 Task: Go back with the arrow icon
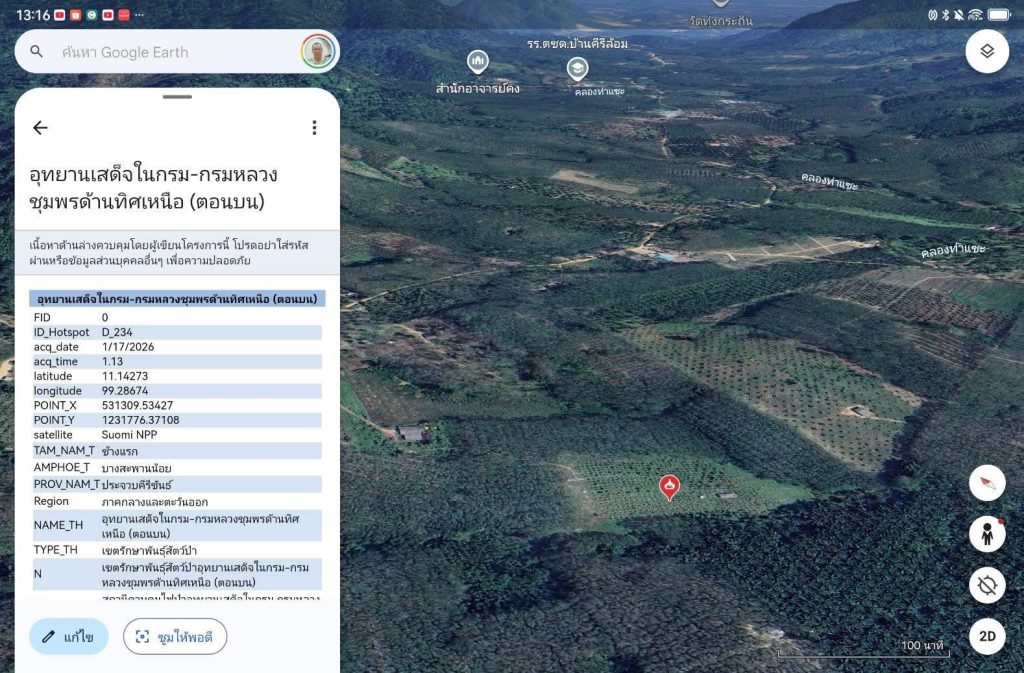(x=40, y=128)
